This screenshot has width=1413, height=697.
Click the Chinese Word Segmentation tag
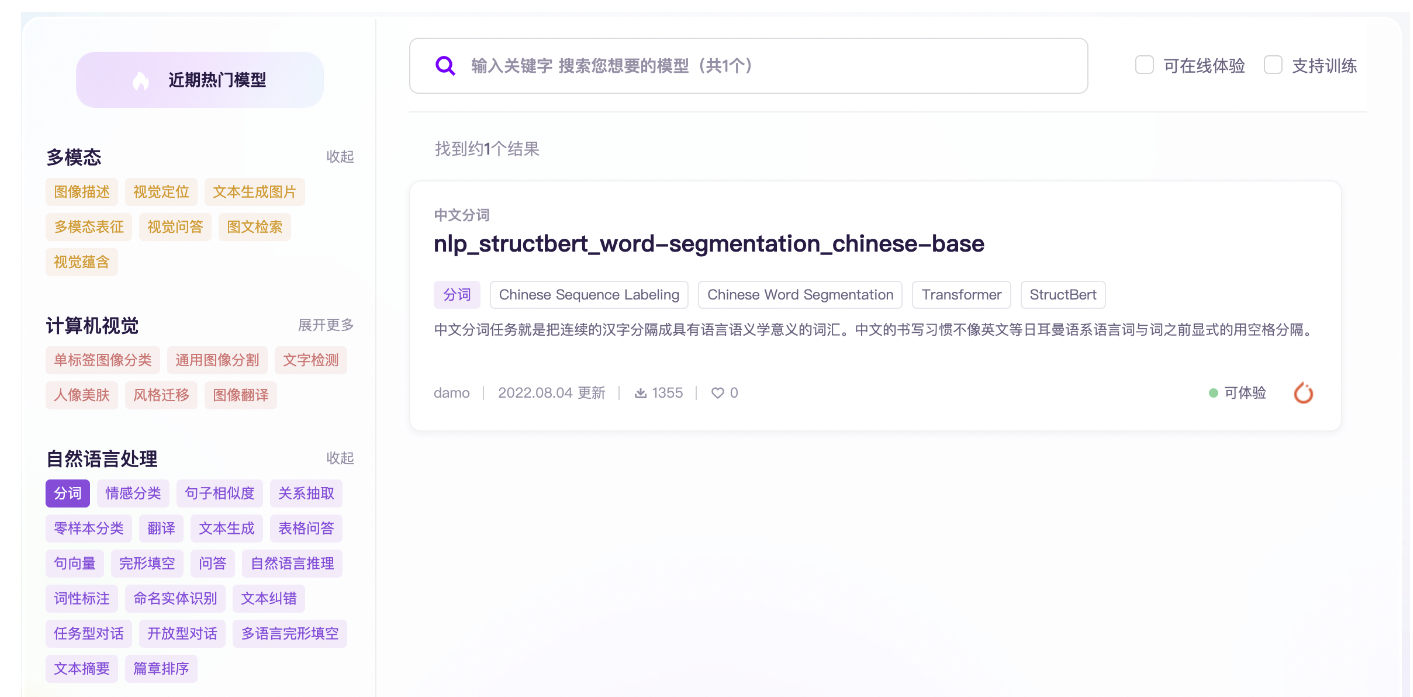[x=800, y=295]
